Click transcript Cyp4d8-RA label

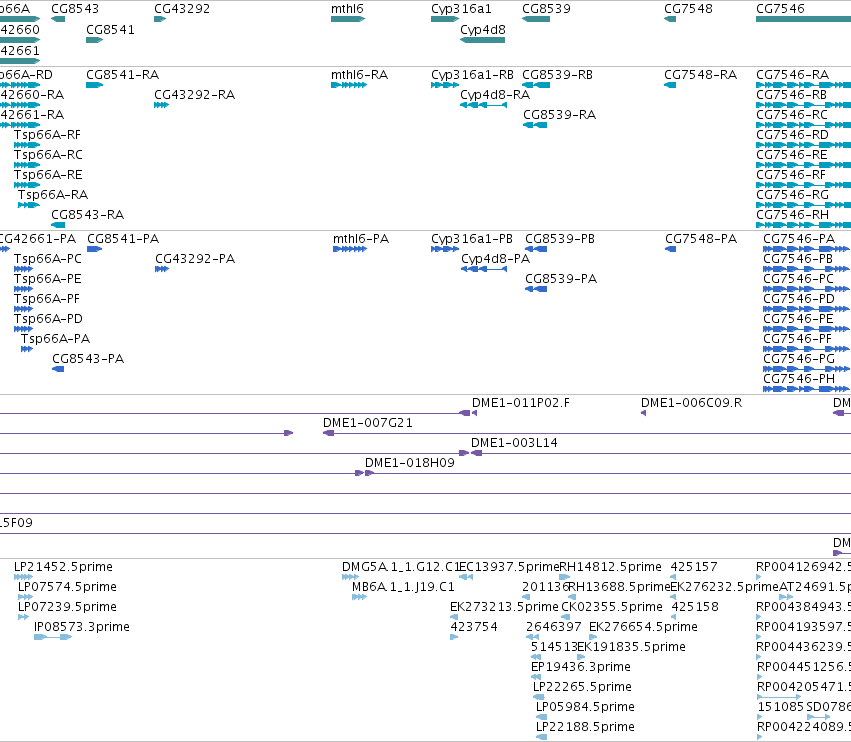click(495, 95)
